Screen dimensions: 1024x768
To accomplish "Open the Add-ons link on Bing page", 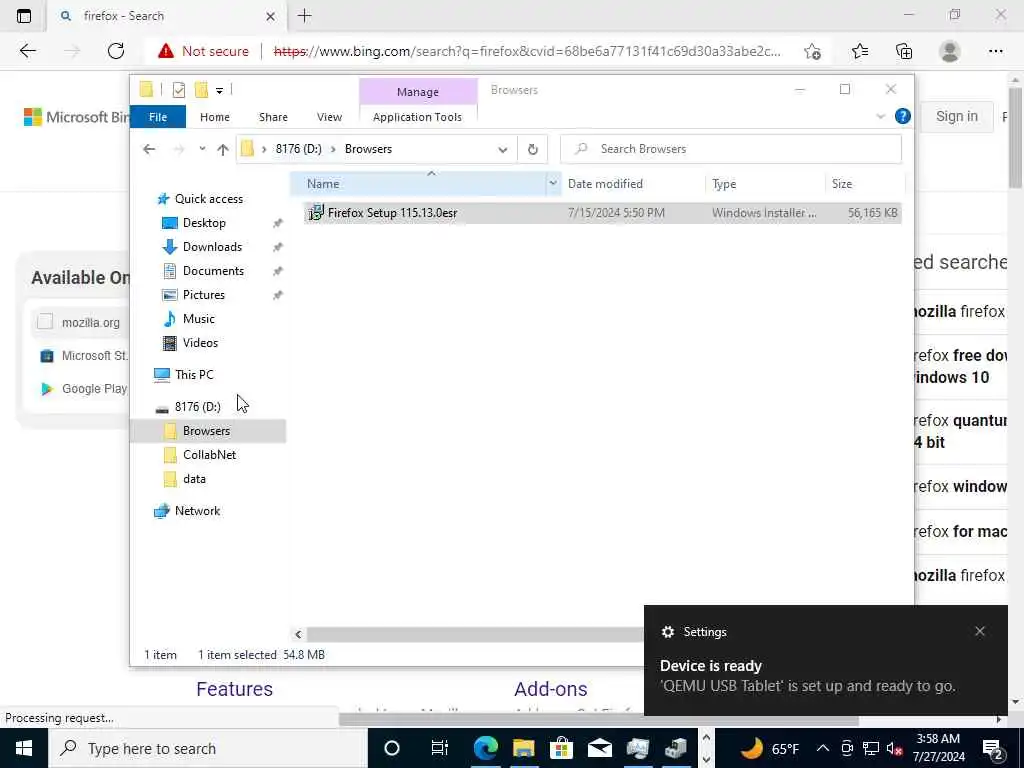I will (551, 689).
